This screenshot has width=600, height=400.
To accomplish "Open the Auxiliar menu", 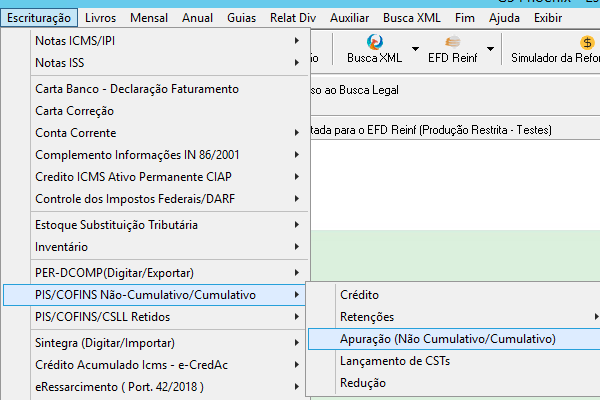I will coord(350,18).
